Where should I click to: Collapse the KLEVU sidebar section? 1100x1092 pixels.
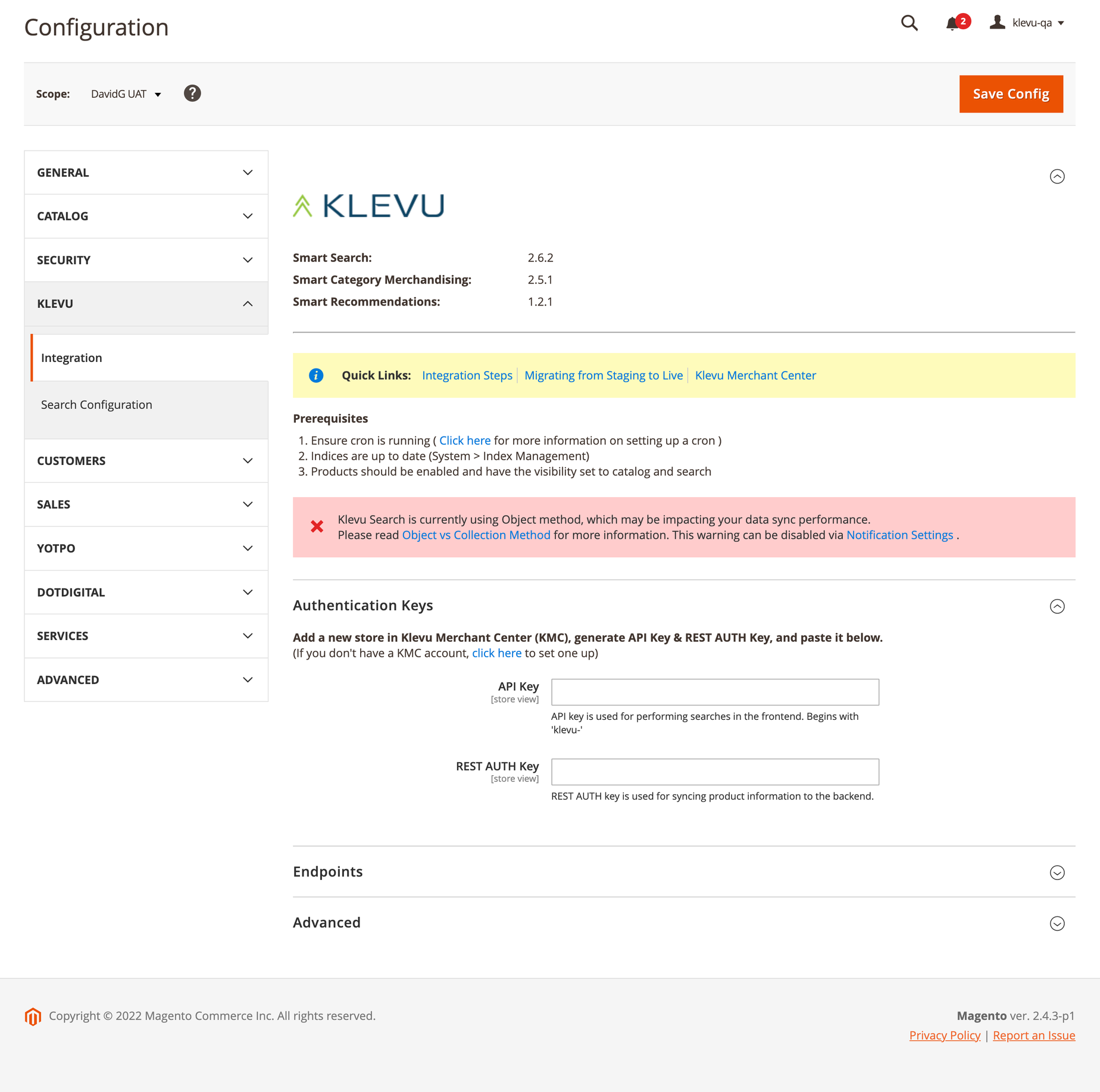(146, 304)
